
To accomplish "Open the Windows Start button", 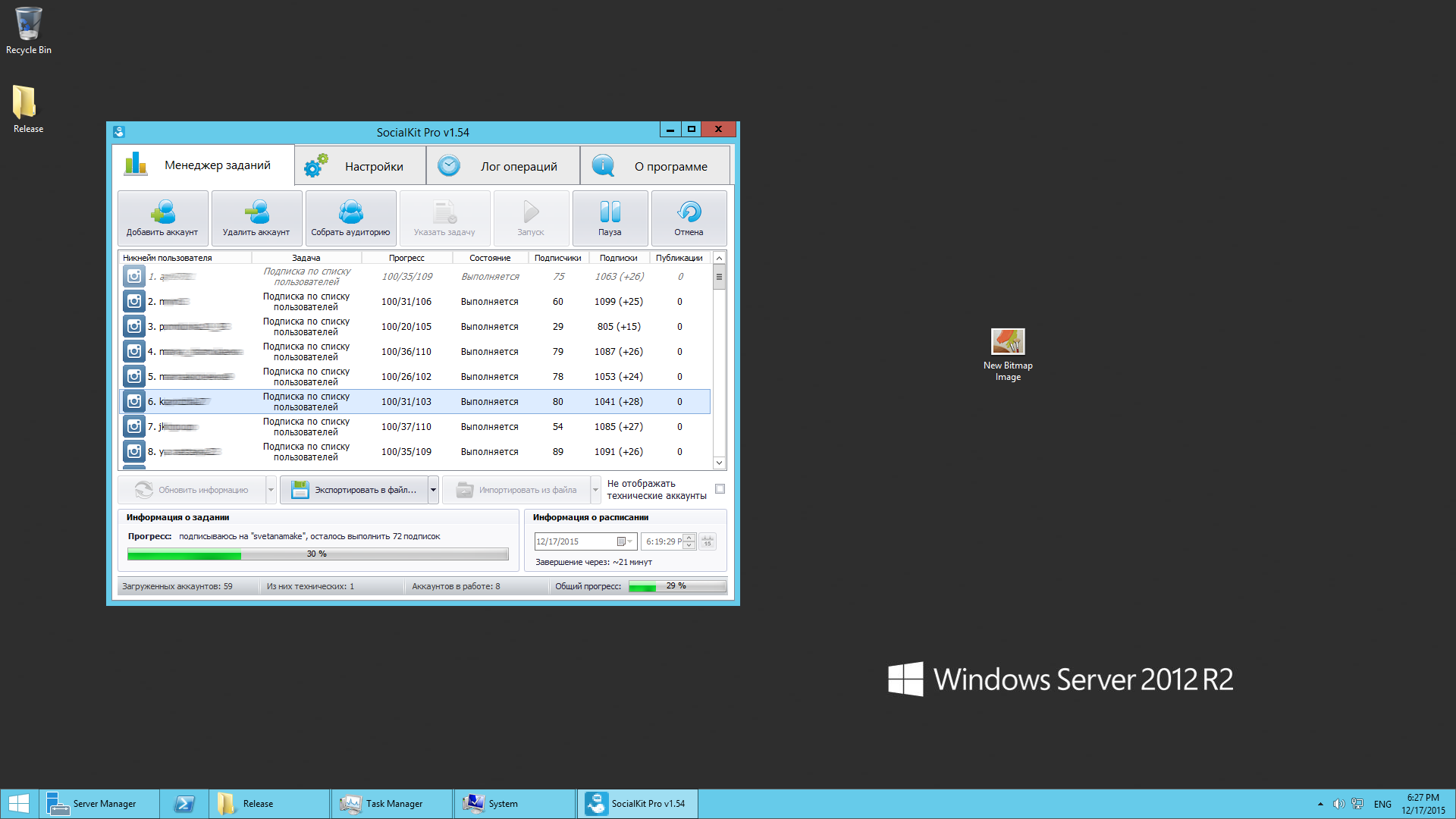I will pos(19,804).
